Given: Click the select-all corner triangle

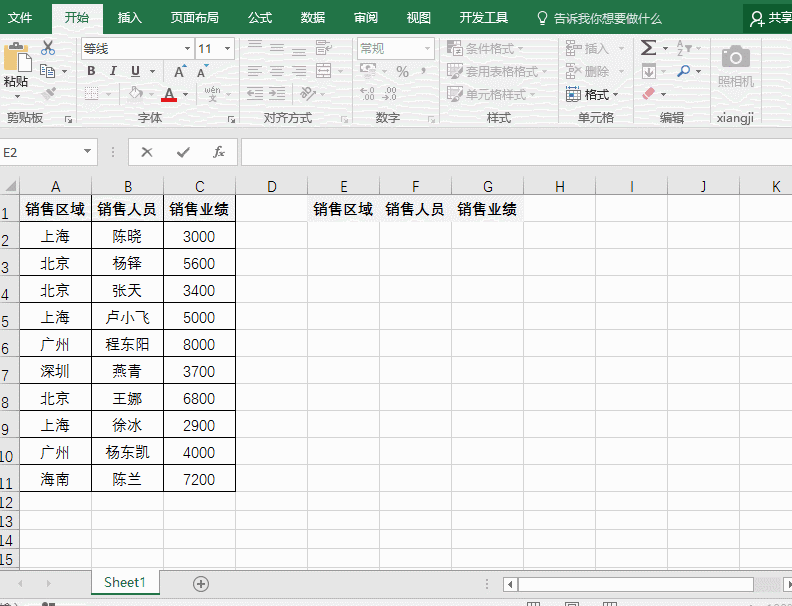Looking at the screenshot, I should [10, 186].
